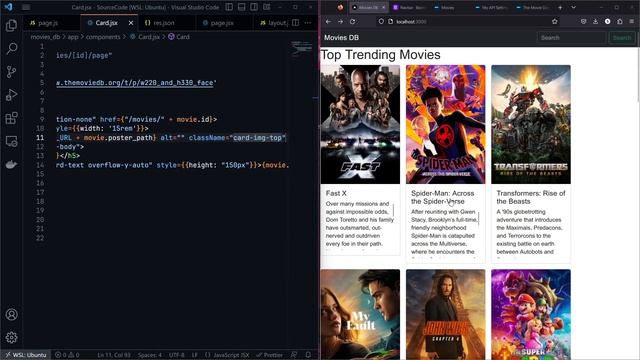Bookmark this page with the star icon
This screenshot has width=640, height=360.
tap(554, 22)
